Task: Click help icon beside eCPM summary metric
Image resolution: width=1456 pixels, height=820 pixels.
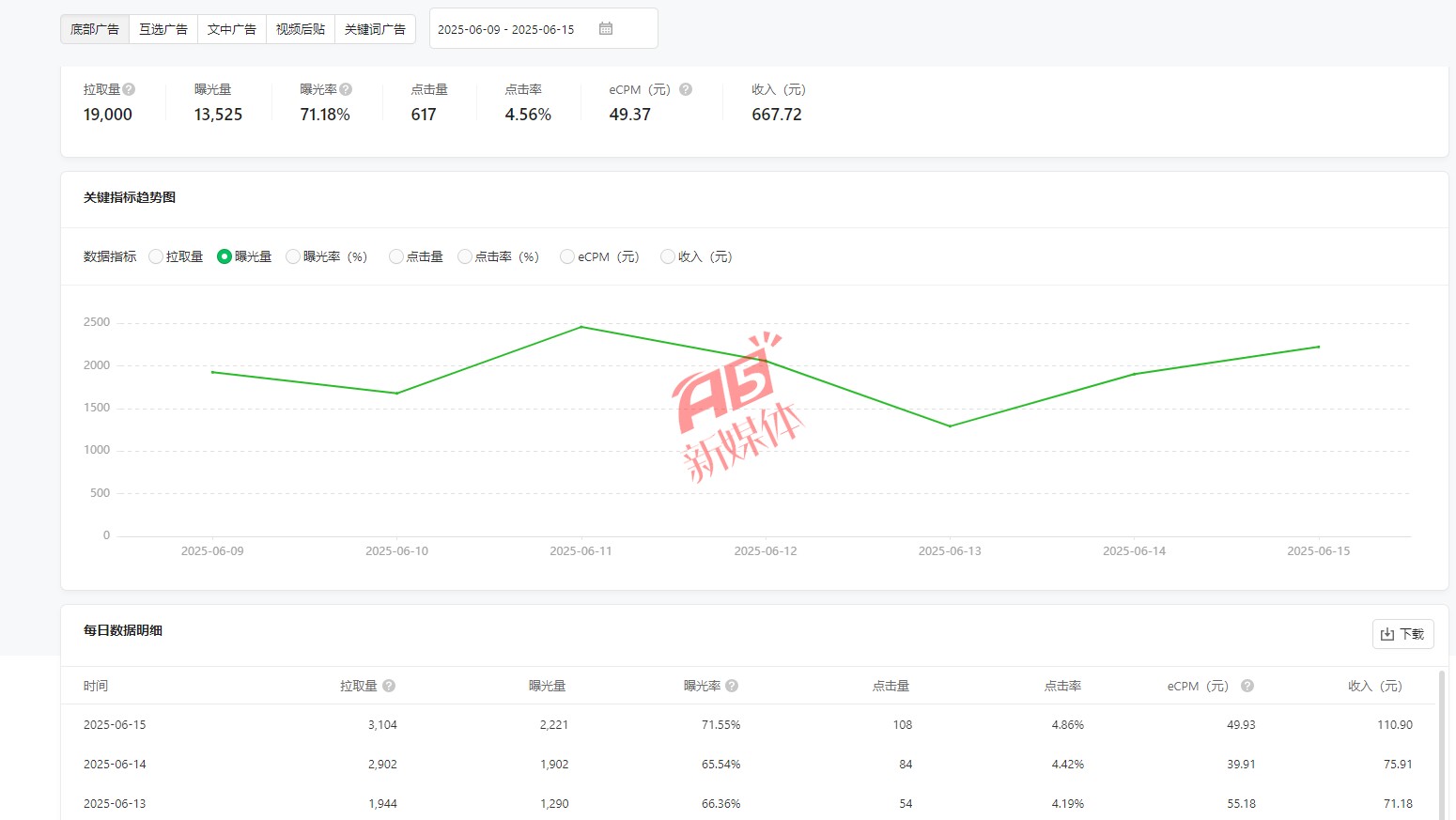Action: (686, 89)
